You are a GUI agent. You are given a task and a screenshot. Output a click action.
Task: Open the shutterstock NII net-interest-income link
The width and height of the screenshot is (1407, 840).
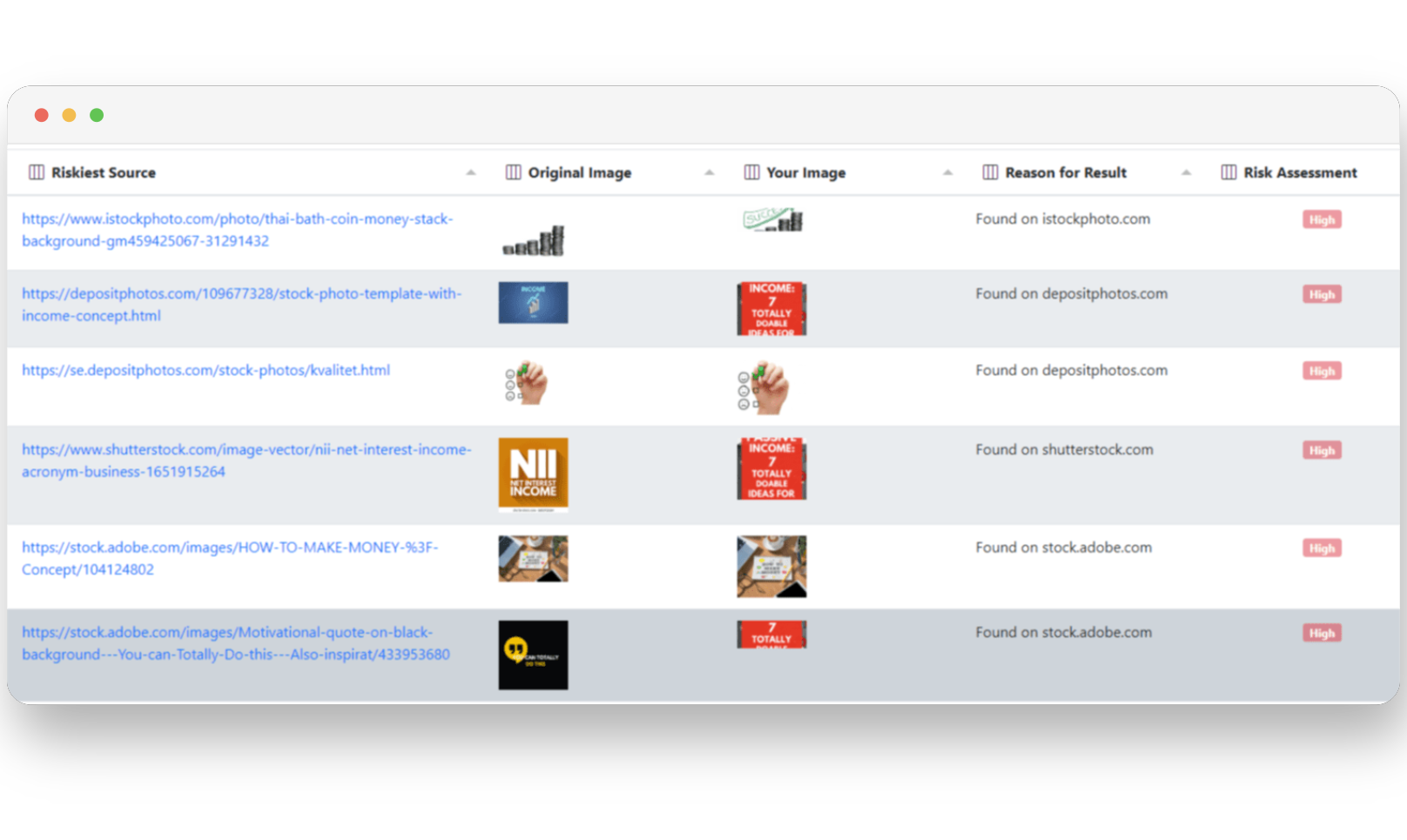[246, 460]
